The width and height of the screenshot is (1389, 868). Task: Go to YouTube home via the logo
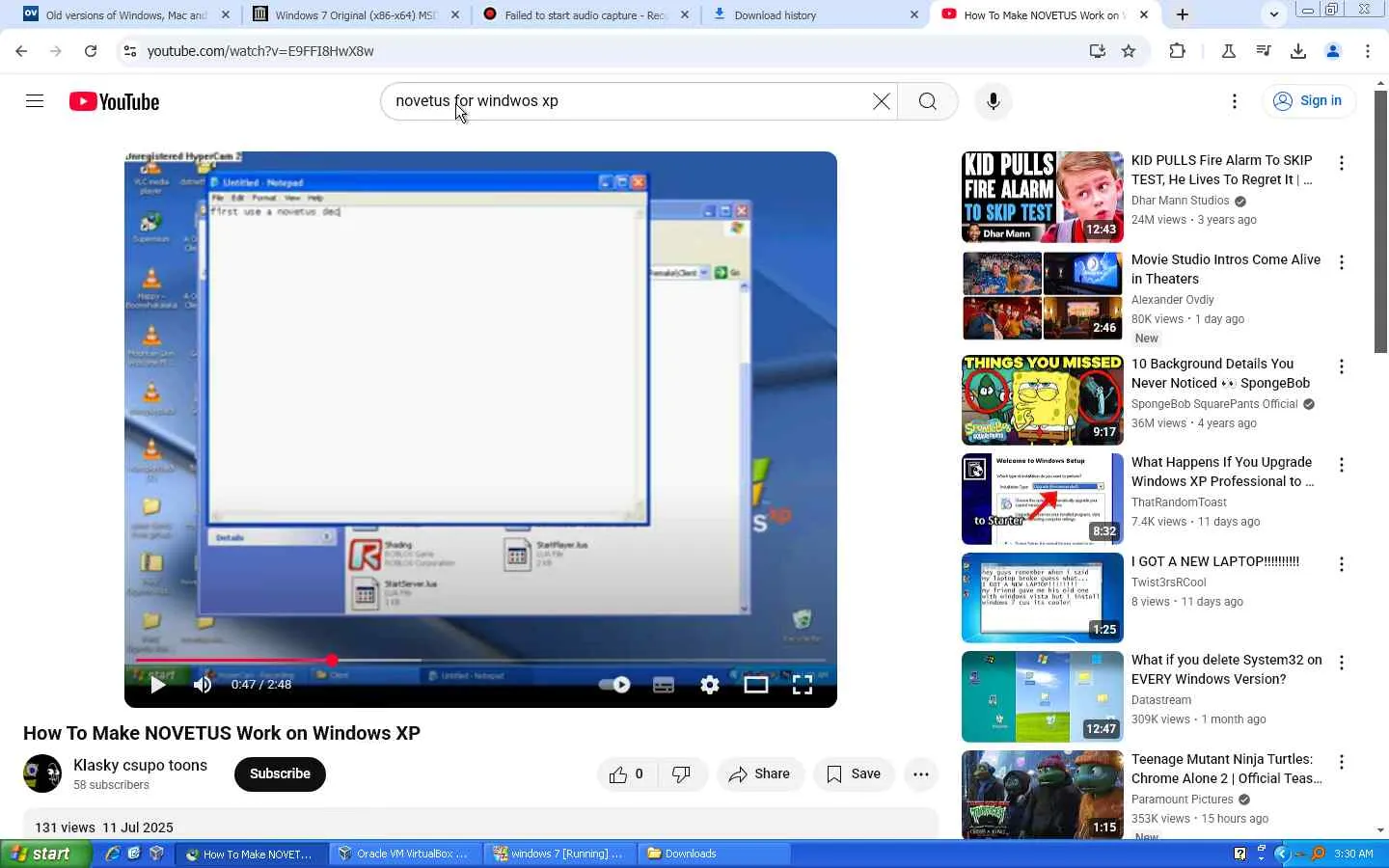click(x=114, y=101)
